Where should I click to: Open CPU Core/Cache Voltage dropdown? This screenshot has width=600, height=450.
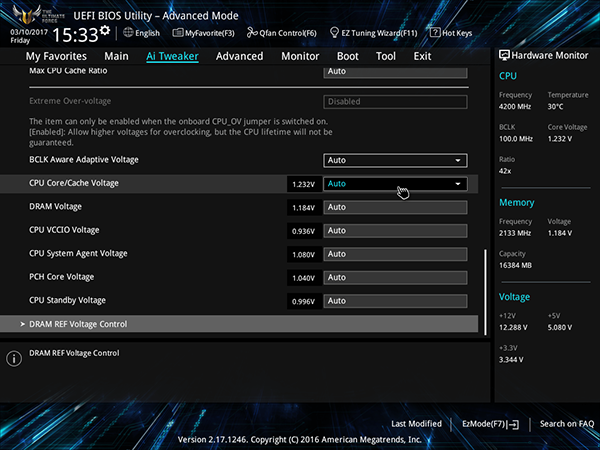[x=395, y=184]
